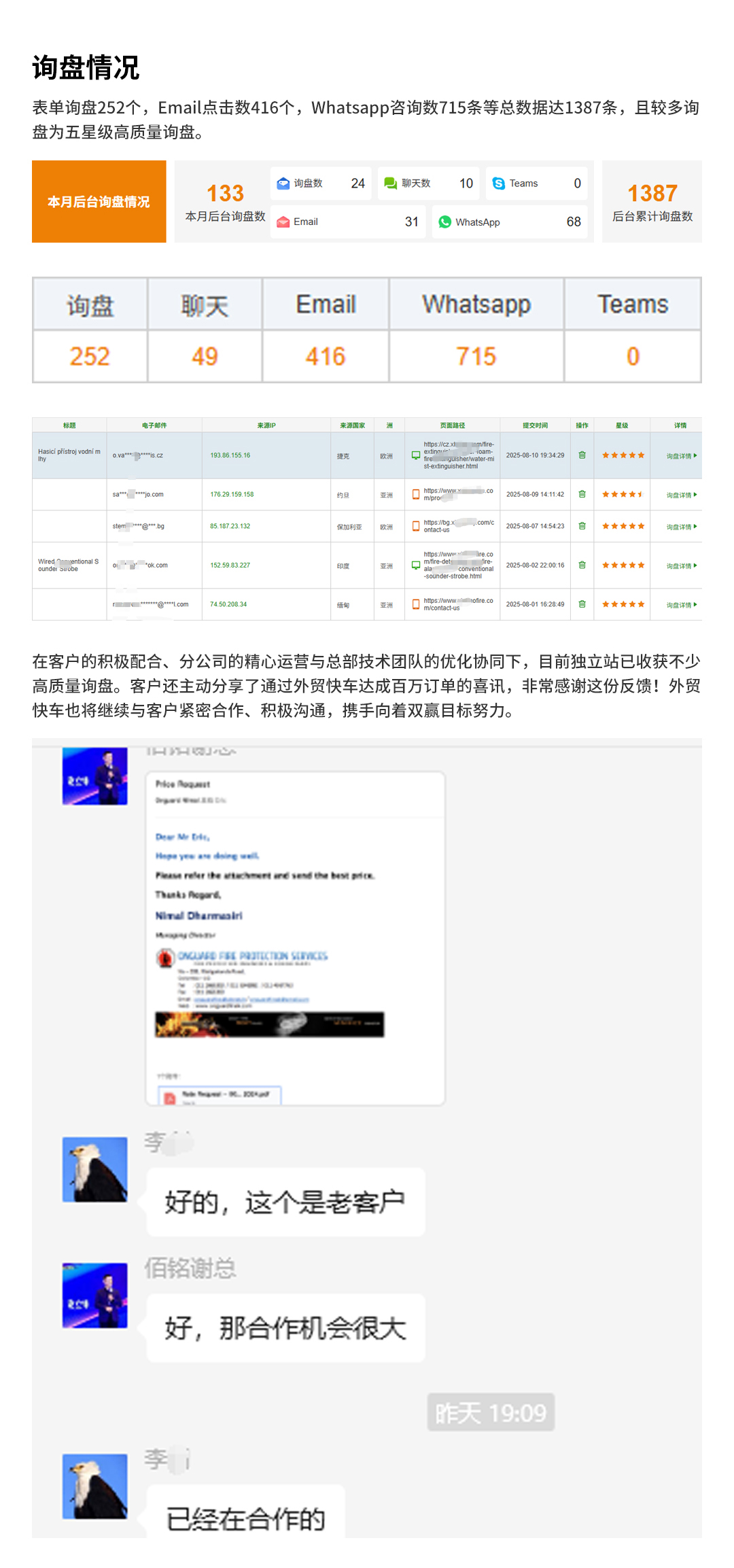
Task: Click the orange 本月后台询盘情况 button
Action: (99, 202)
